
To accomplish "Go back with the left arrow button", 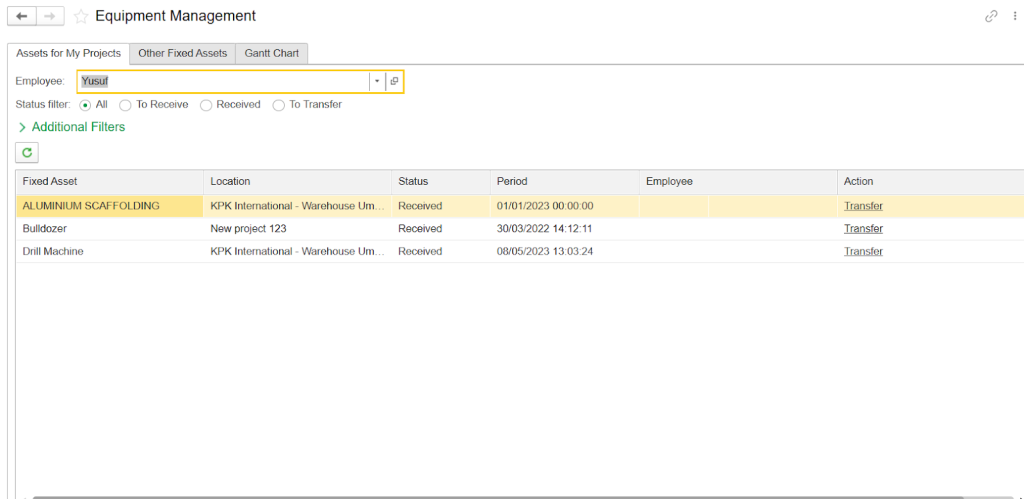I will [22, 16].
